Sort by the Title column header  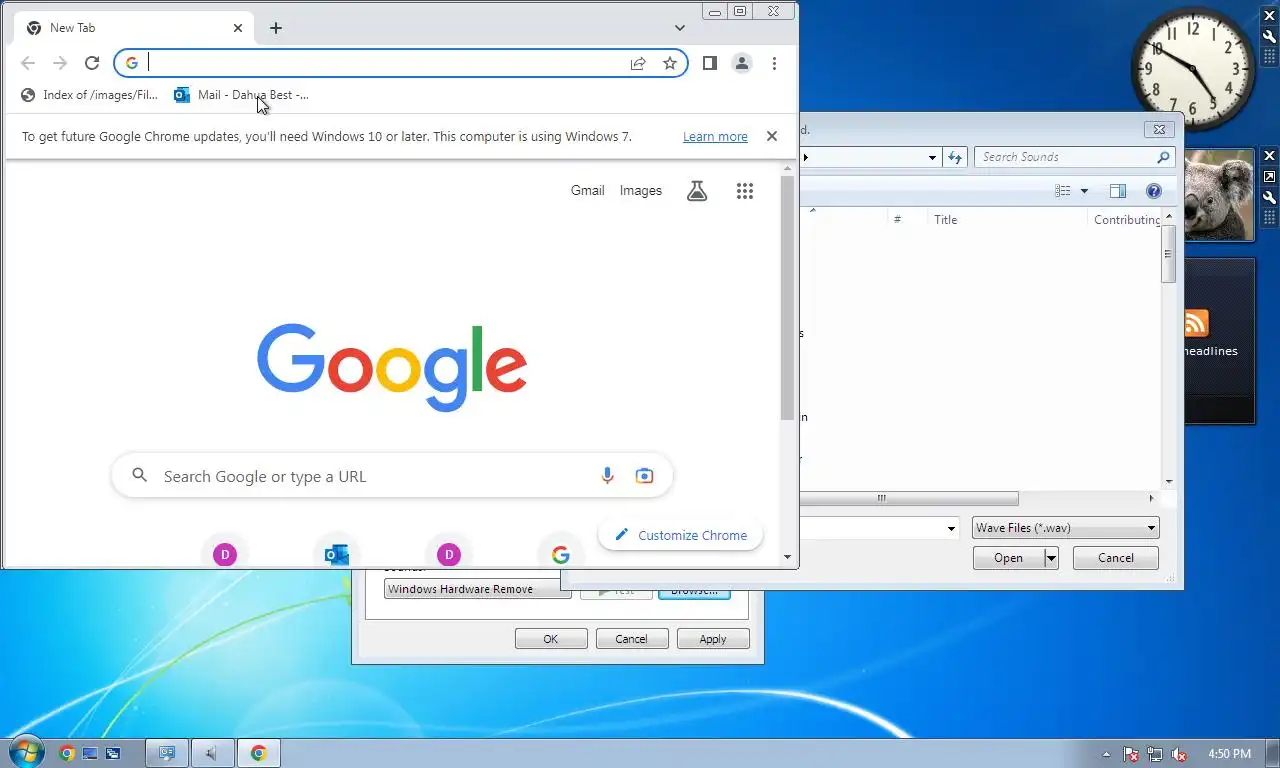pos(1005,219)
